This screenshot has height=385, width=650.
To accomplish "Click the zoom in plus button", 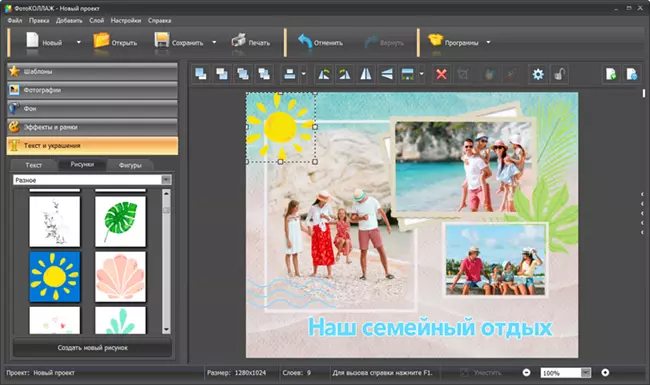I will click(x=605, y=373).
